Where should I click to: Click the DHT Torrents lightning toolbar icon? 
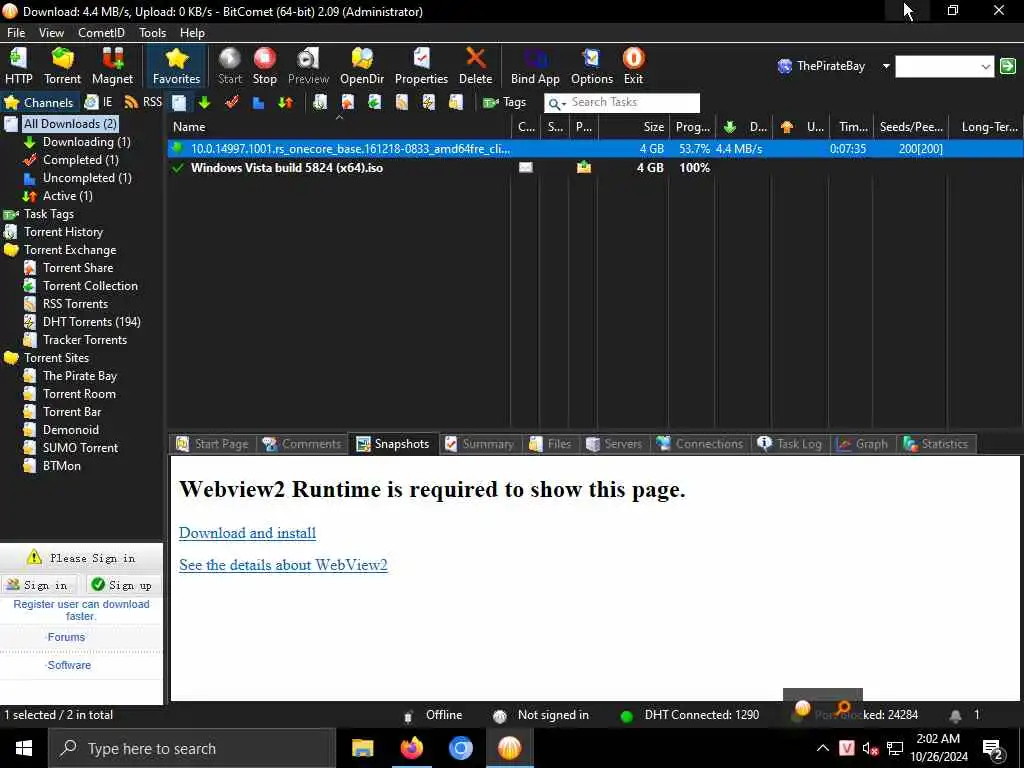coord(428,103)
